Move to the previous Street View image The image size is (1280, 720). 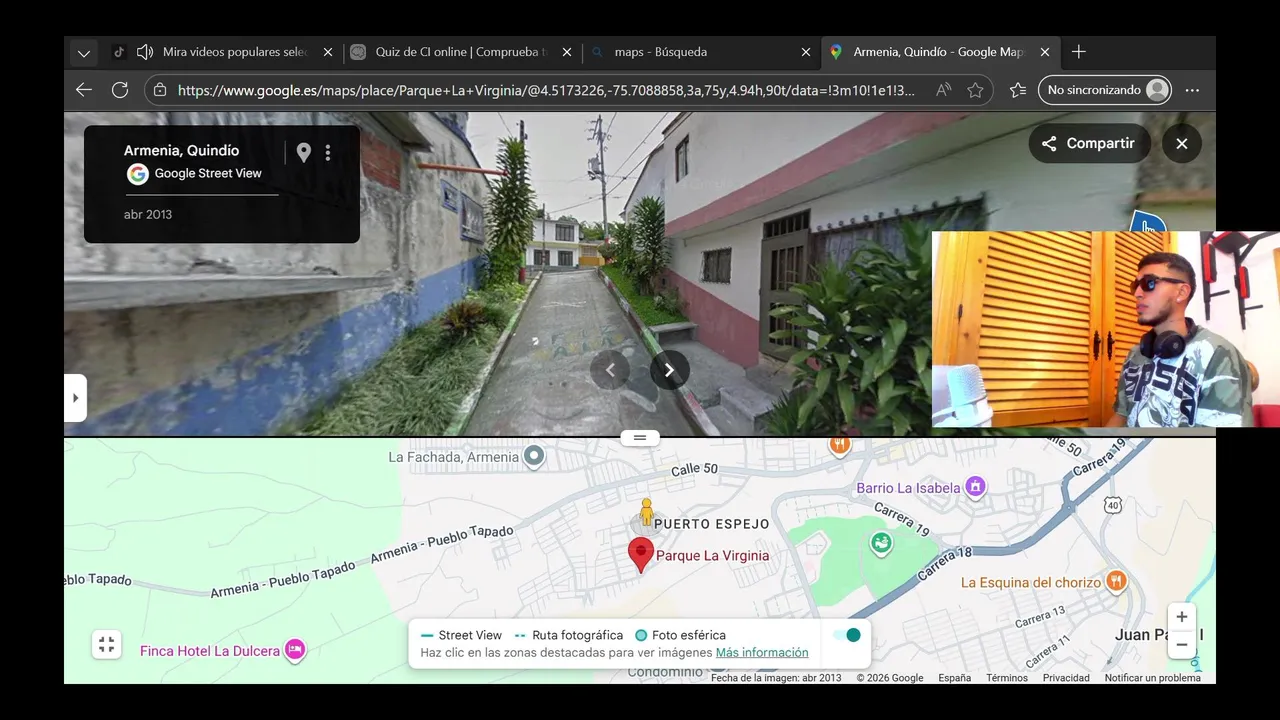click(x=610, y=370)
